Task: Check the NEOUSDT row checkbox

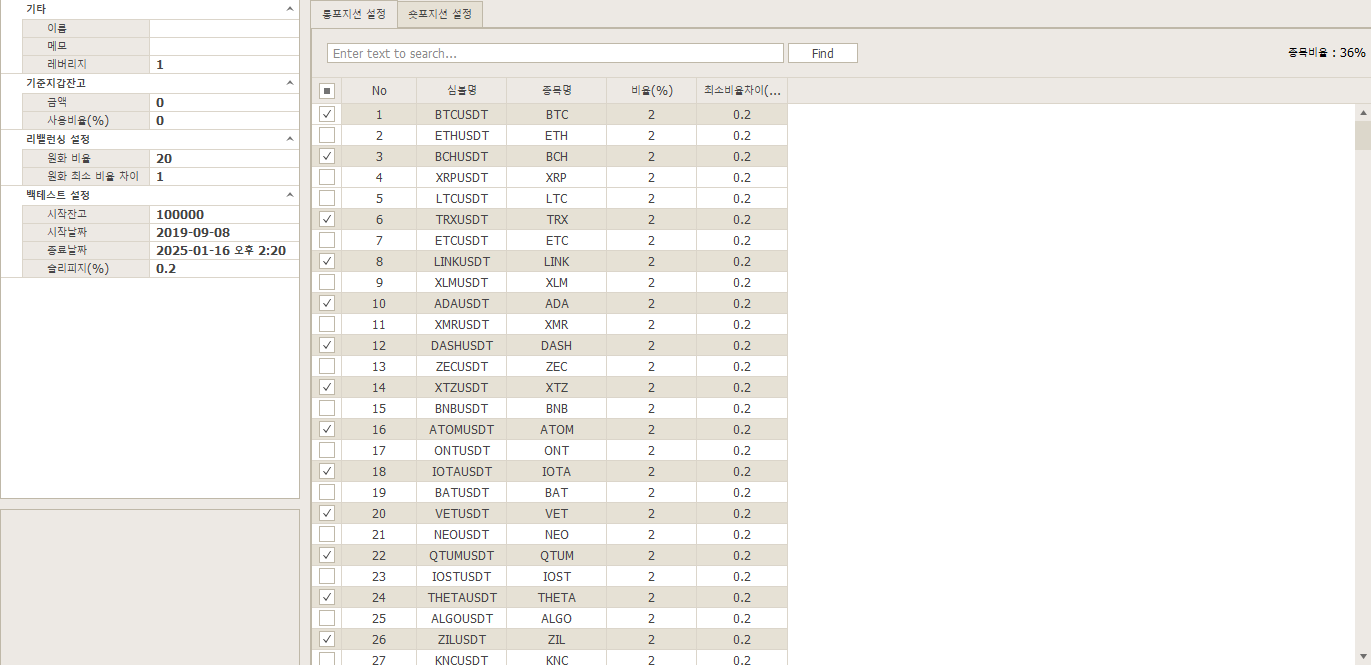Action: [x=327, y=534]
